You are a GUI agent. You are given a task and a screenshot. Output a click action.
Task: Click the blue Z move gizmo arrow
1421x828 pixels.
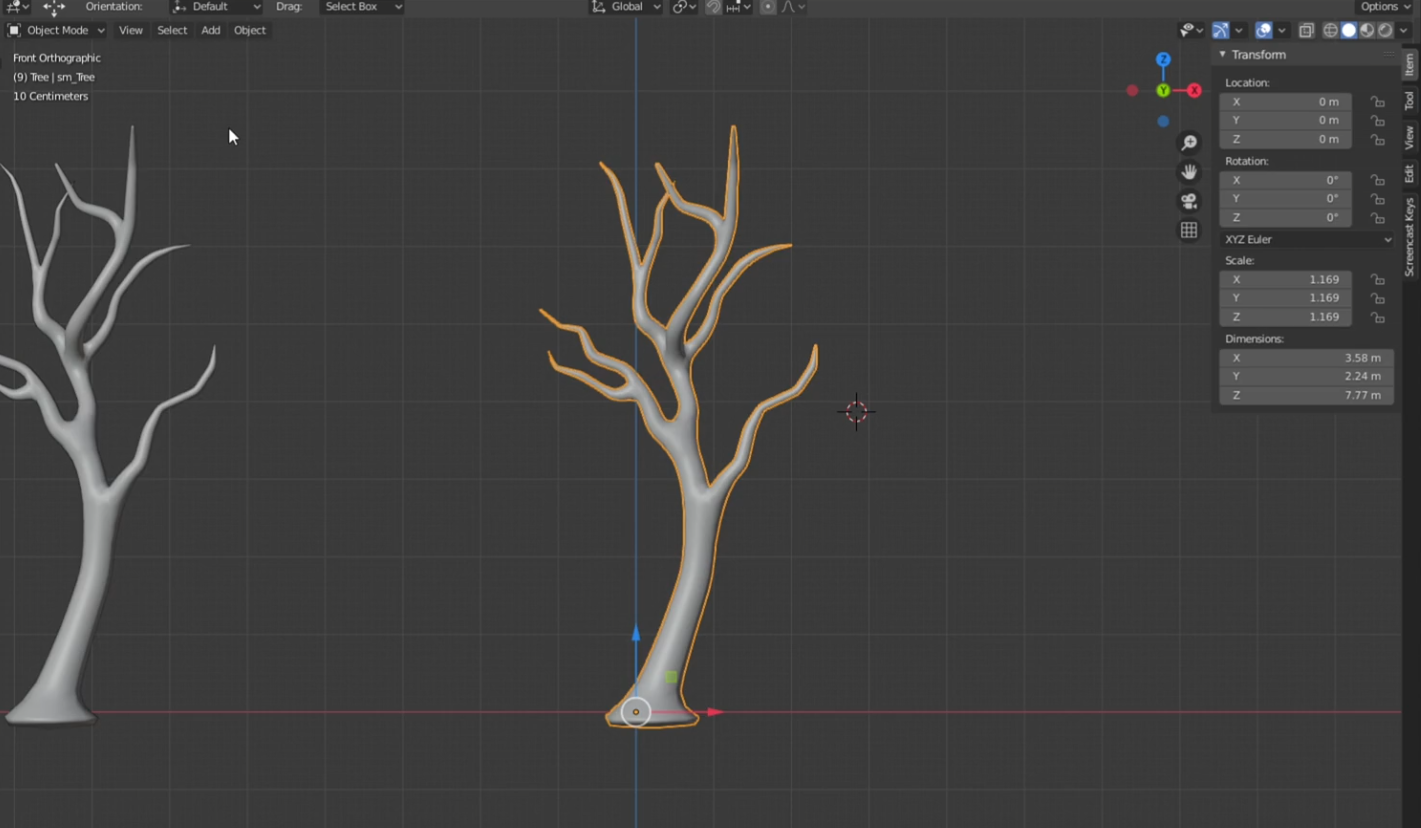(x=636, y=634)
